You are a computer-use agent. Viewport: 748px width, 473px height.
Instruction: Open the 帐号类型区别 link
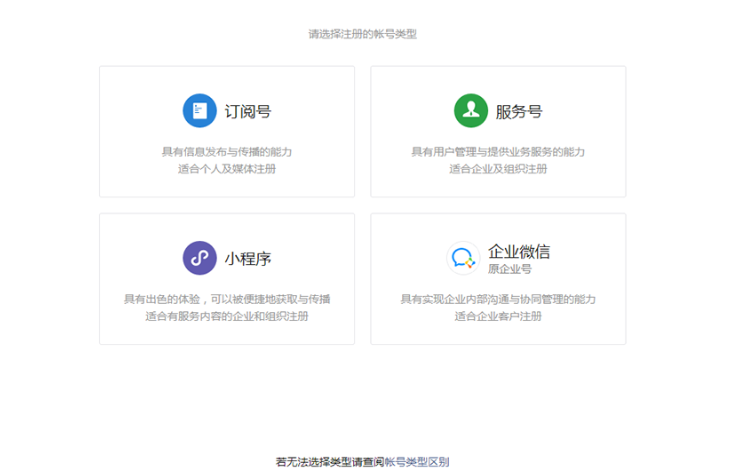coord(416,462)
